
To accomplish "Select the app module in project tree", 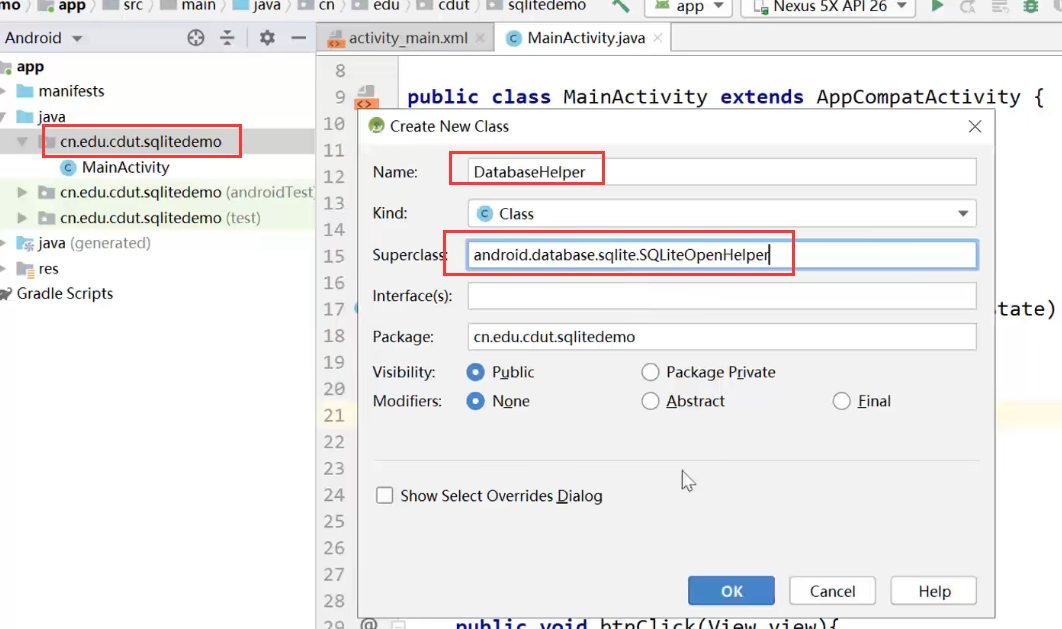I will 30,66.
